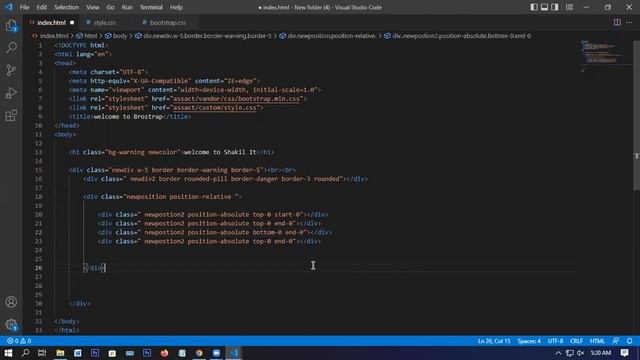Open the Windows Start menu
This screenshot has height=360, width=640.
tap(8, 353)
